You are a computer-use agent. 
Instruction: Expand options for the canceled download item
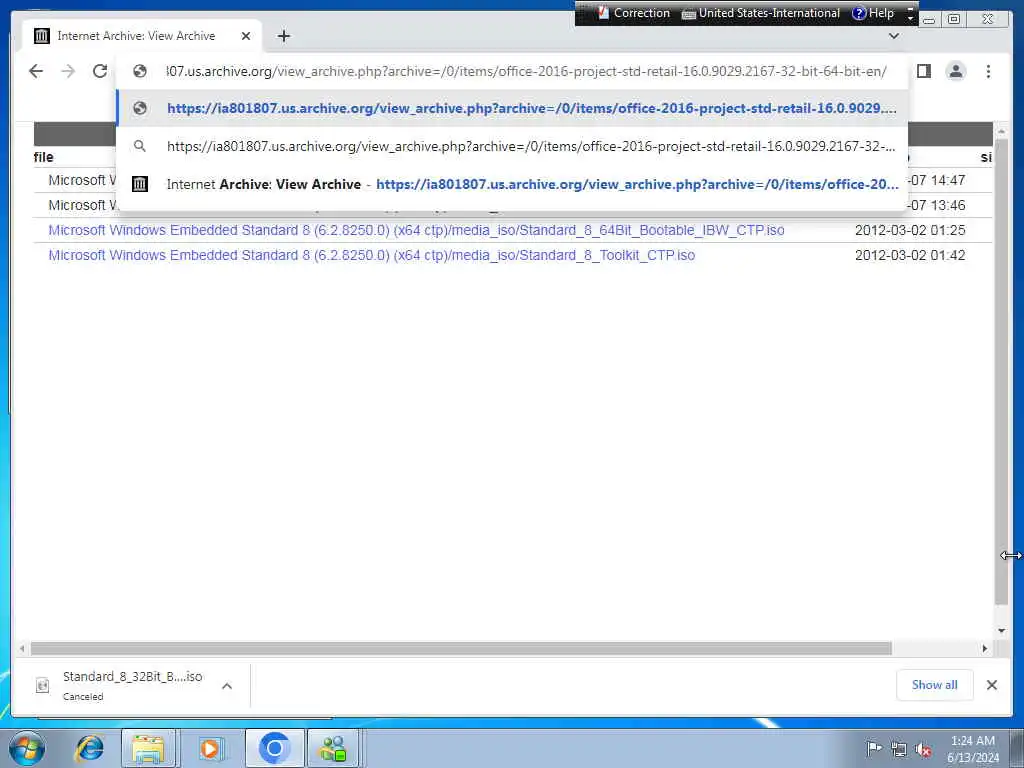pos(227,686)
